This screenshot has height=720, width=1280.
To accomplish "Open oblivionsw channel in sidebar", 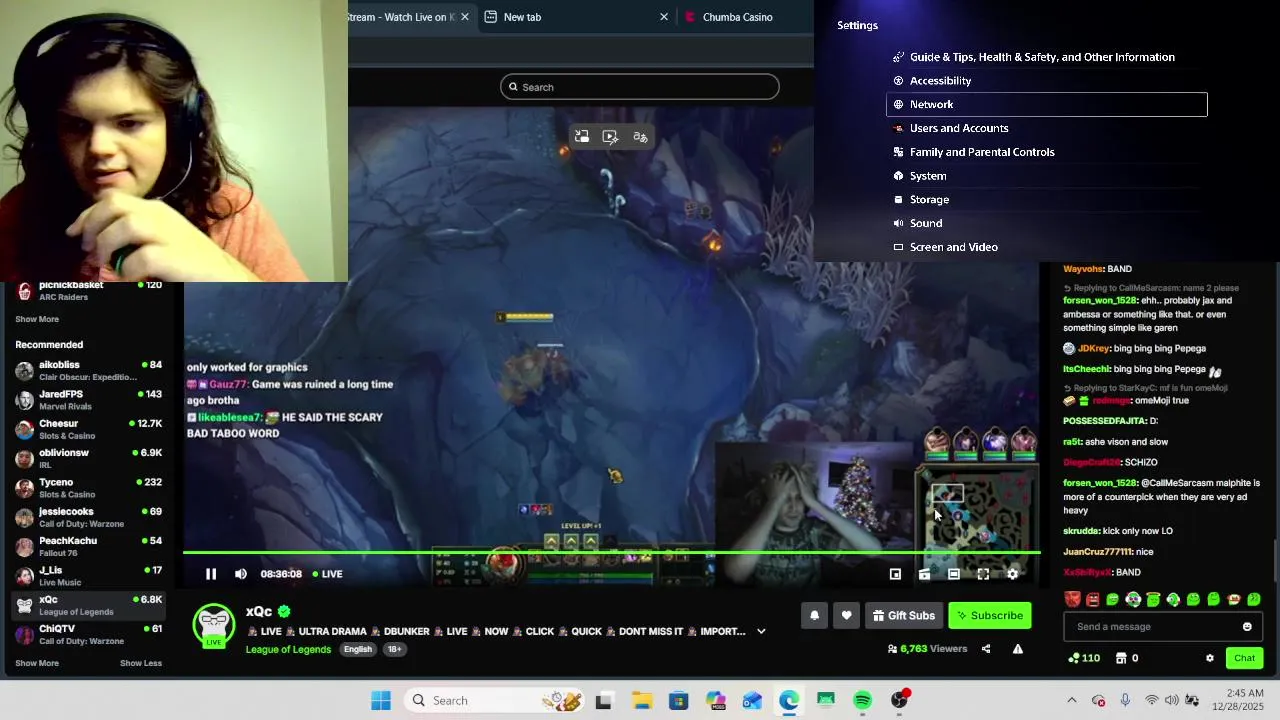I will tap(88, 458).
